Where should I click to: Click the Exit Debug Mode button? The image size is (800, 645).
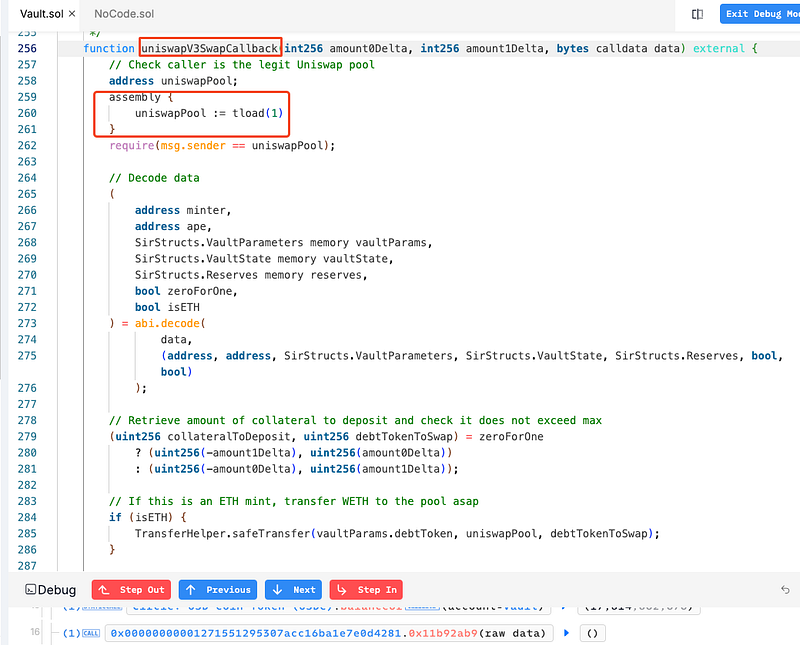(x=760, y=14)
